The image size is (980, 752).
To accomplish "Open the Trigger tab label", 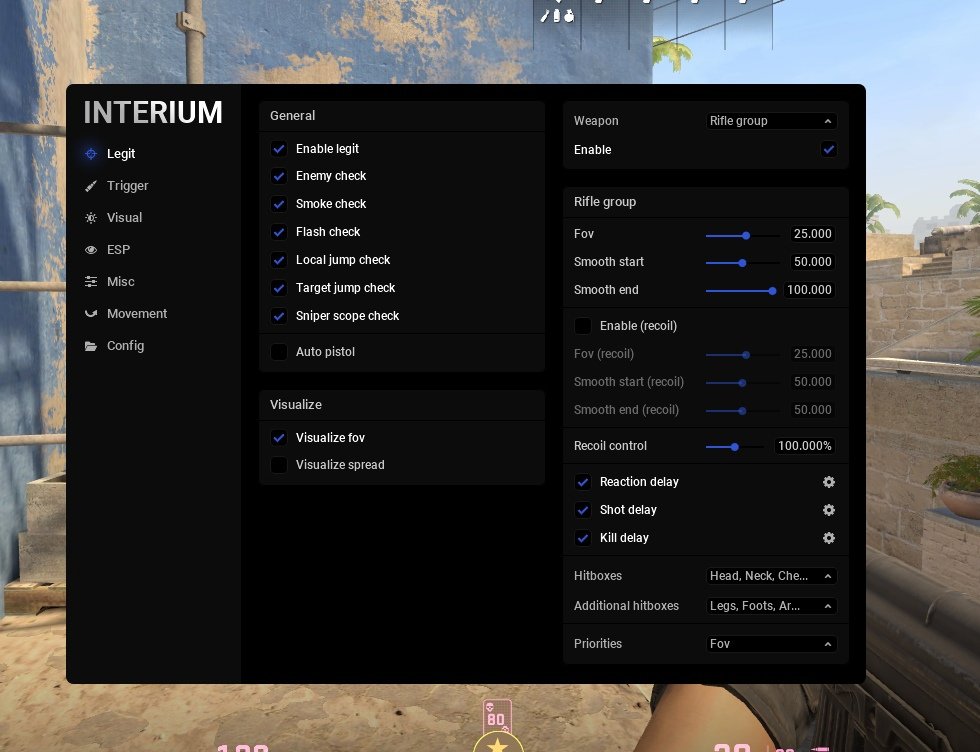I will (x=128, y=186).
